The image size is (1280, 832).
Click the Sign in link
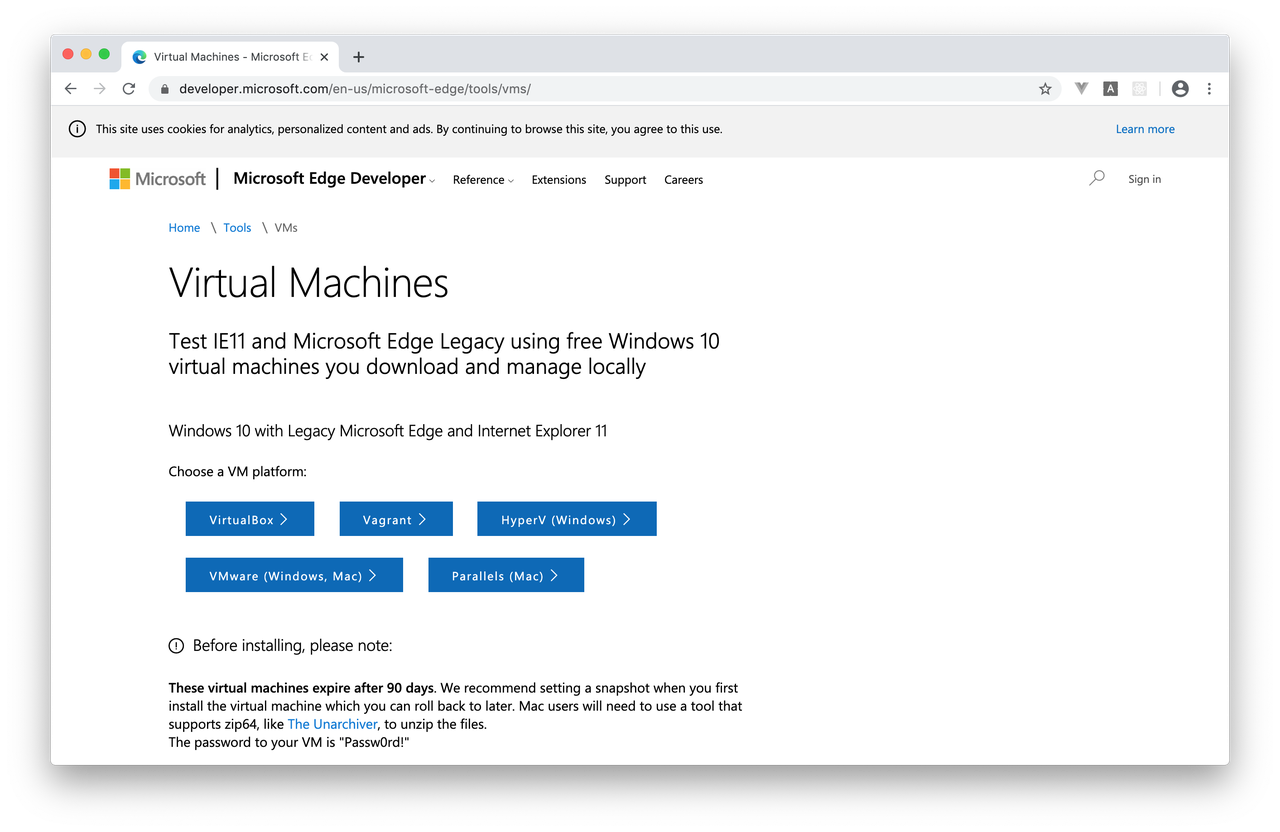(1145, 179)
